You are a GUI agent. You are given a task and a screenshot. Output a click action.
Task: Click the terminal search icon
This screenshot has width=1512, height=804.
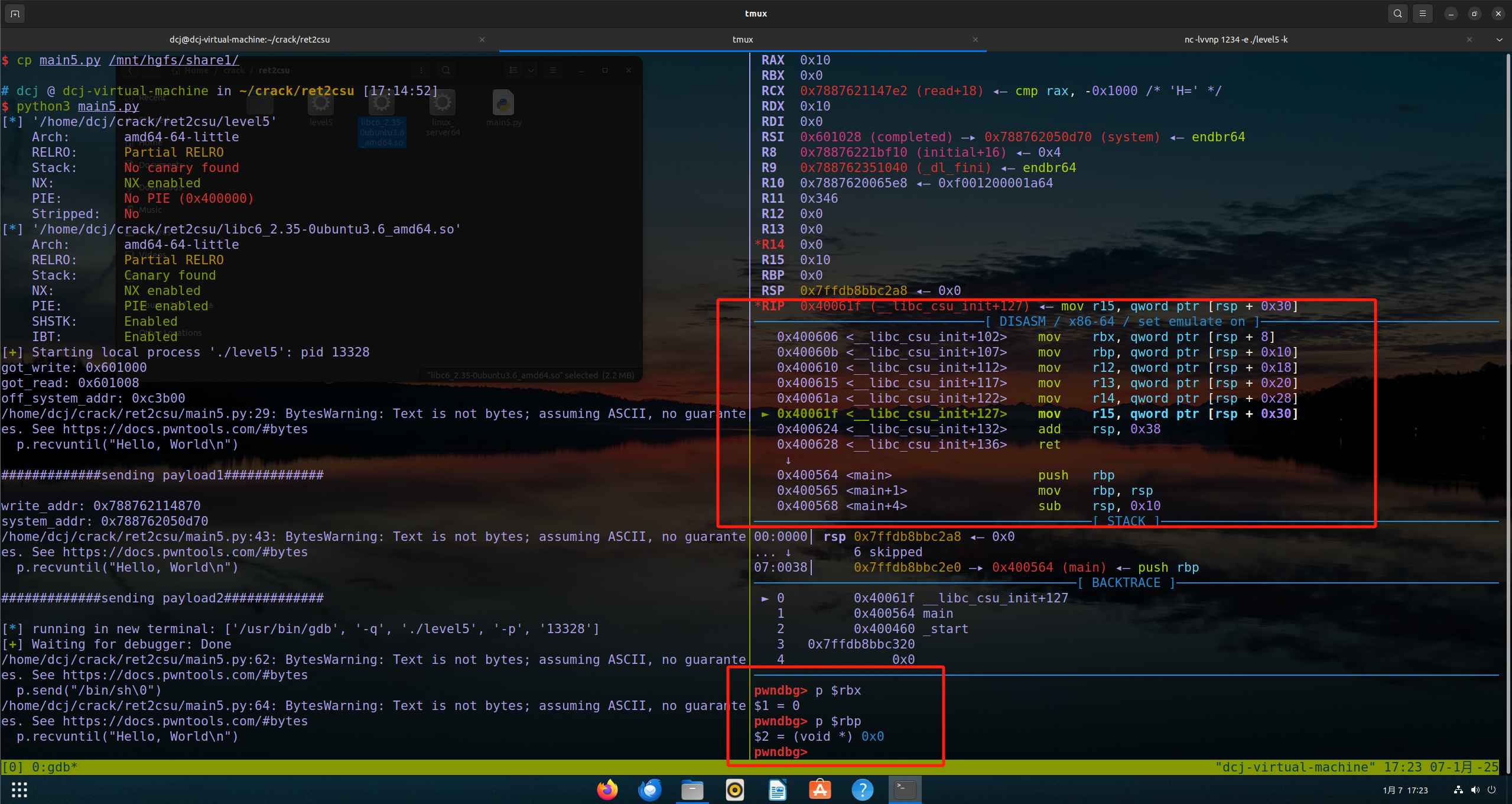pyautogui.click(x=1397, y=14)
